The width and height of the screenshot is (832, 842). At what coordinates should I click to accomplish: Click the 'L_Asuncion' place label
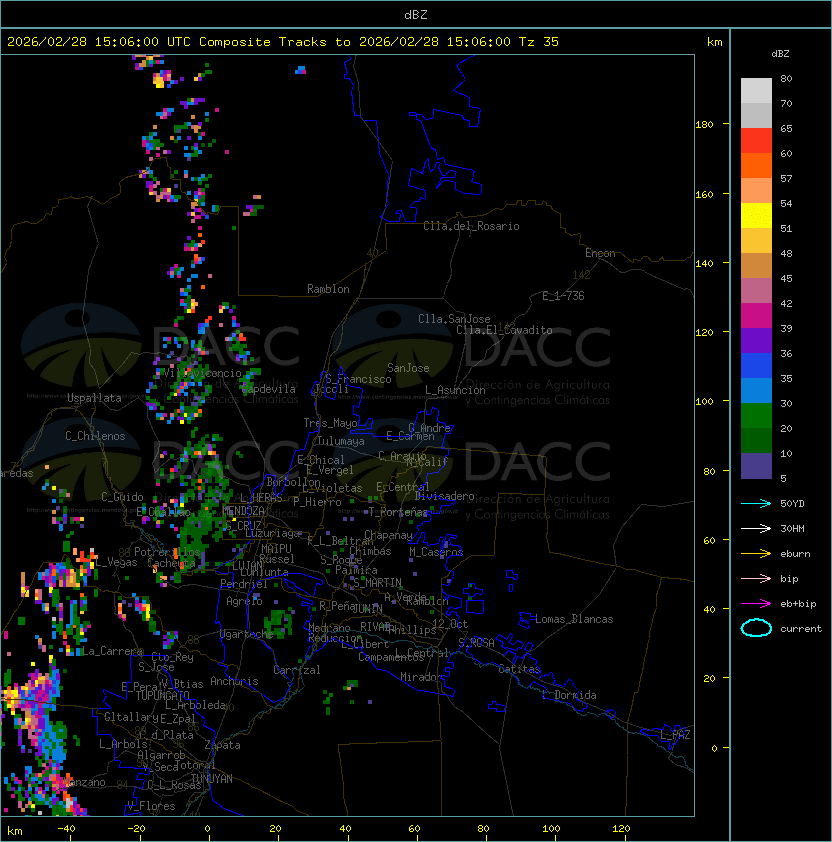[x=455, y=390]
